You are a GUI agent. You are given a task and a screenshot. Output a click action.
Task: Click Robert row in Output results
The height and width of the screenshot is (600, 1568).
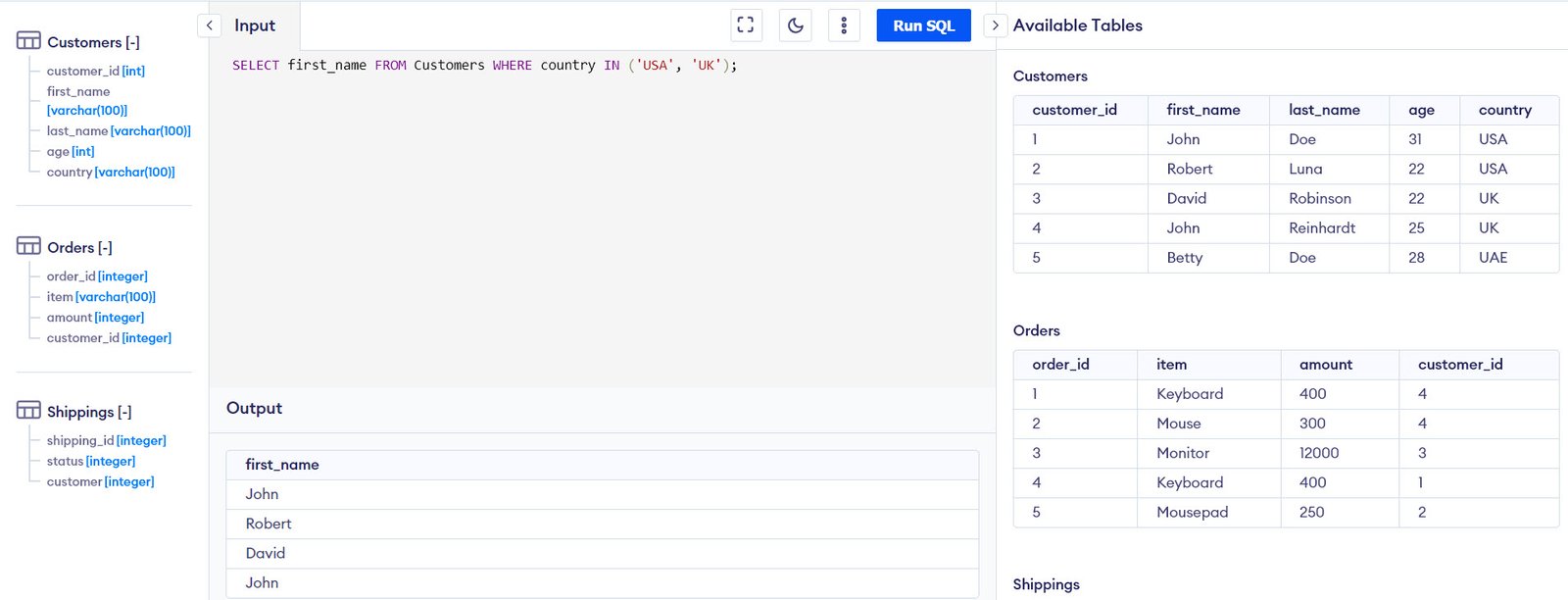[x=602, y=524]
